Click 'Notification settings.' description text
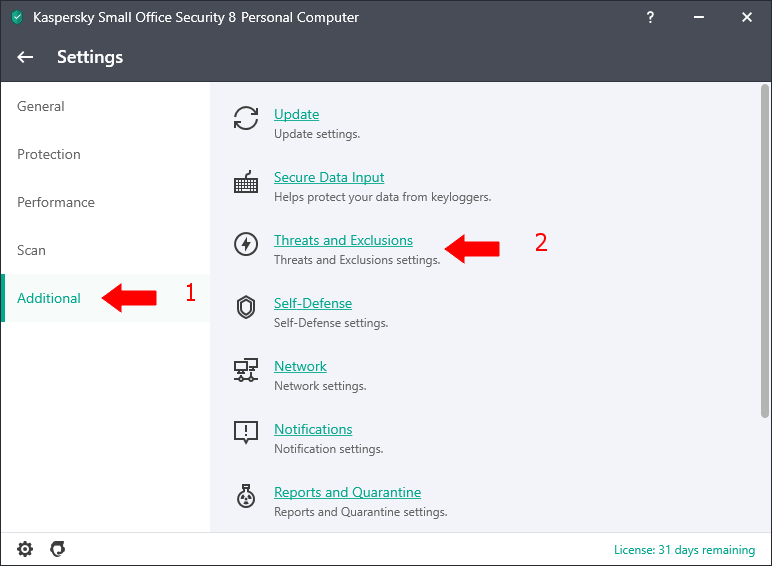The width and height of the screenshot is (772, 566). pos(328,449)
